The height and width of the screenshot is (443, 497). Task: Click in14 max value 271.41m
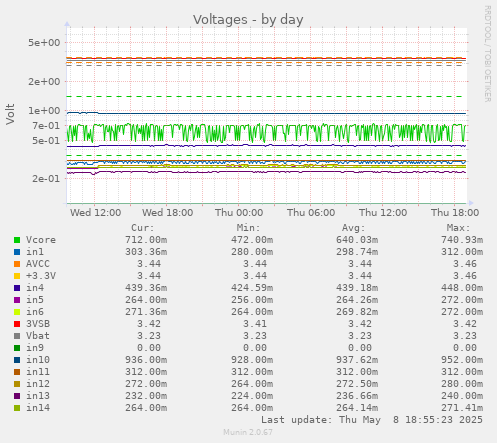tap(462, 408)
